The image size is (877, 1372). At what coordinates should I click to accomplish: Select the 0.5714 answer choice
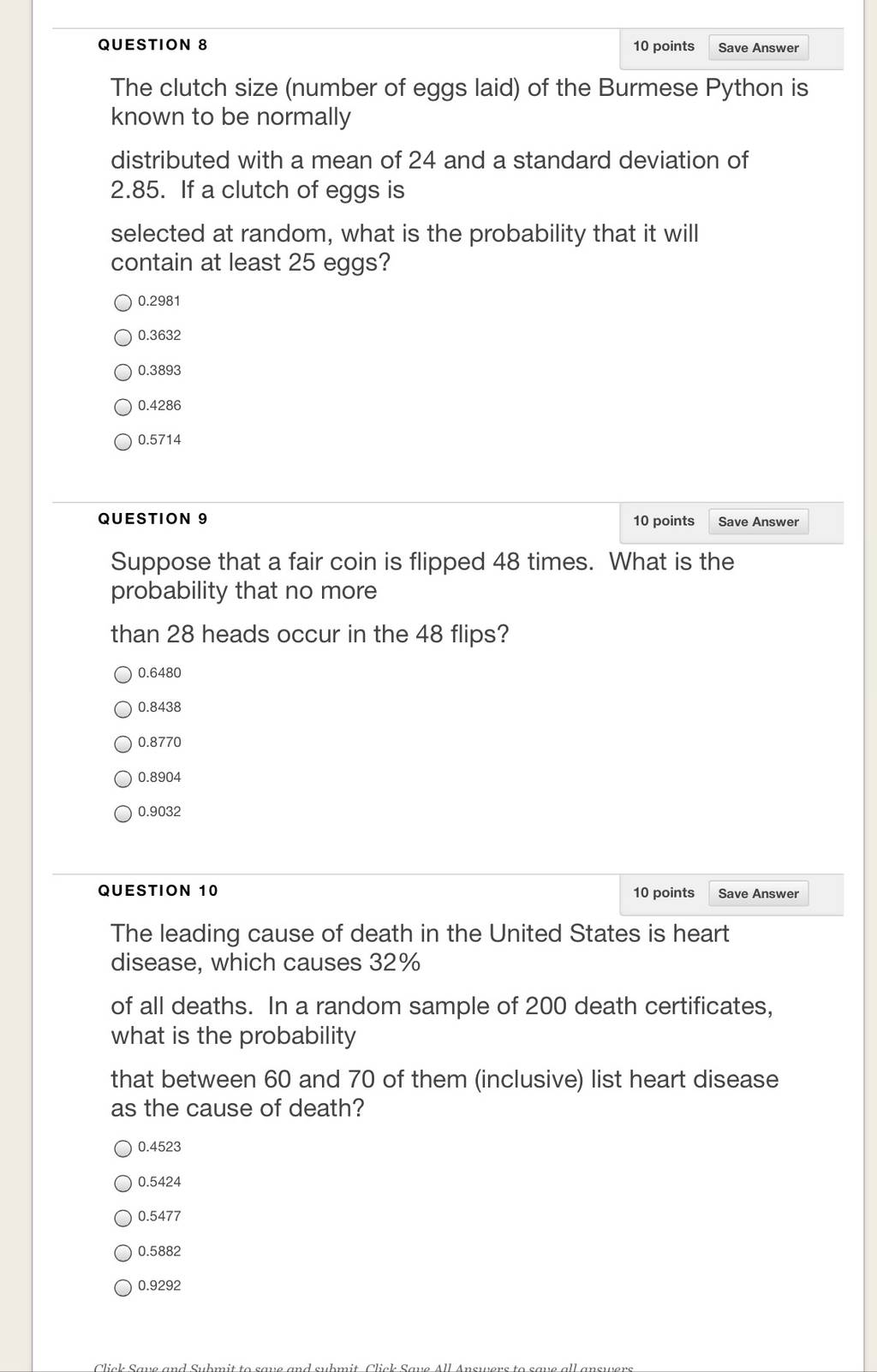[123, 441]
